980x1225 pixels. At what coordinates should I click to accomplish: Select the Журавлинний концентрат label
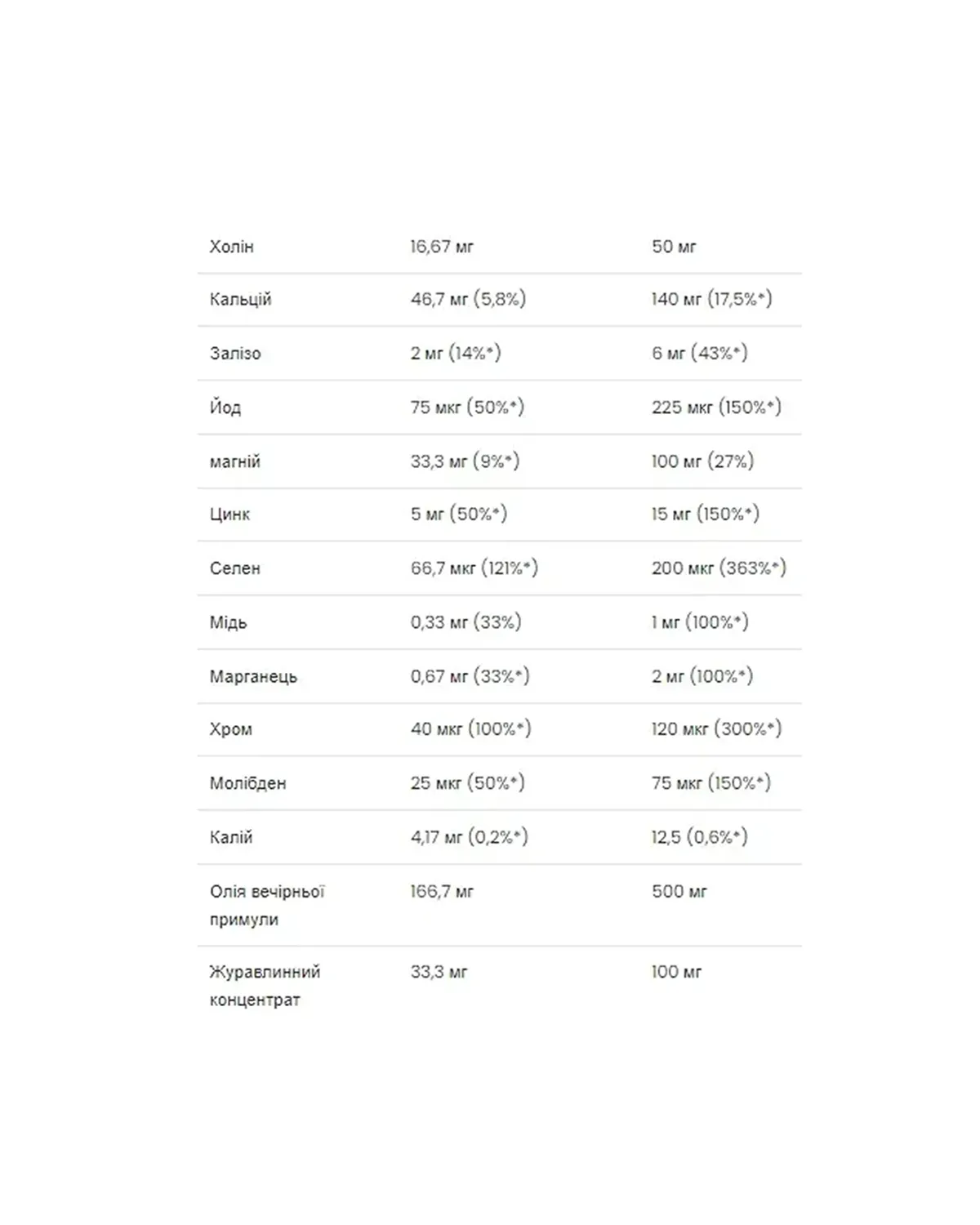[265, 986]
